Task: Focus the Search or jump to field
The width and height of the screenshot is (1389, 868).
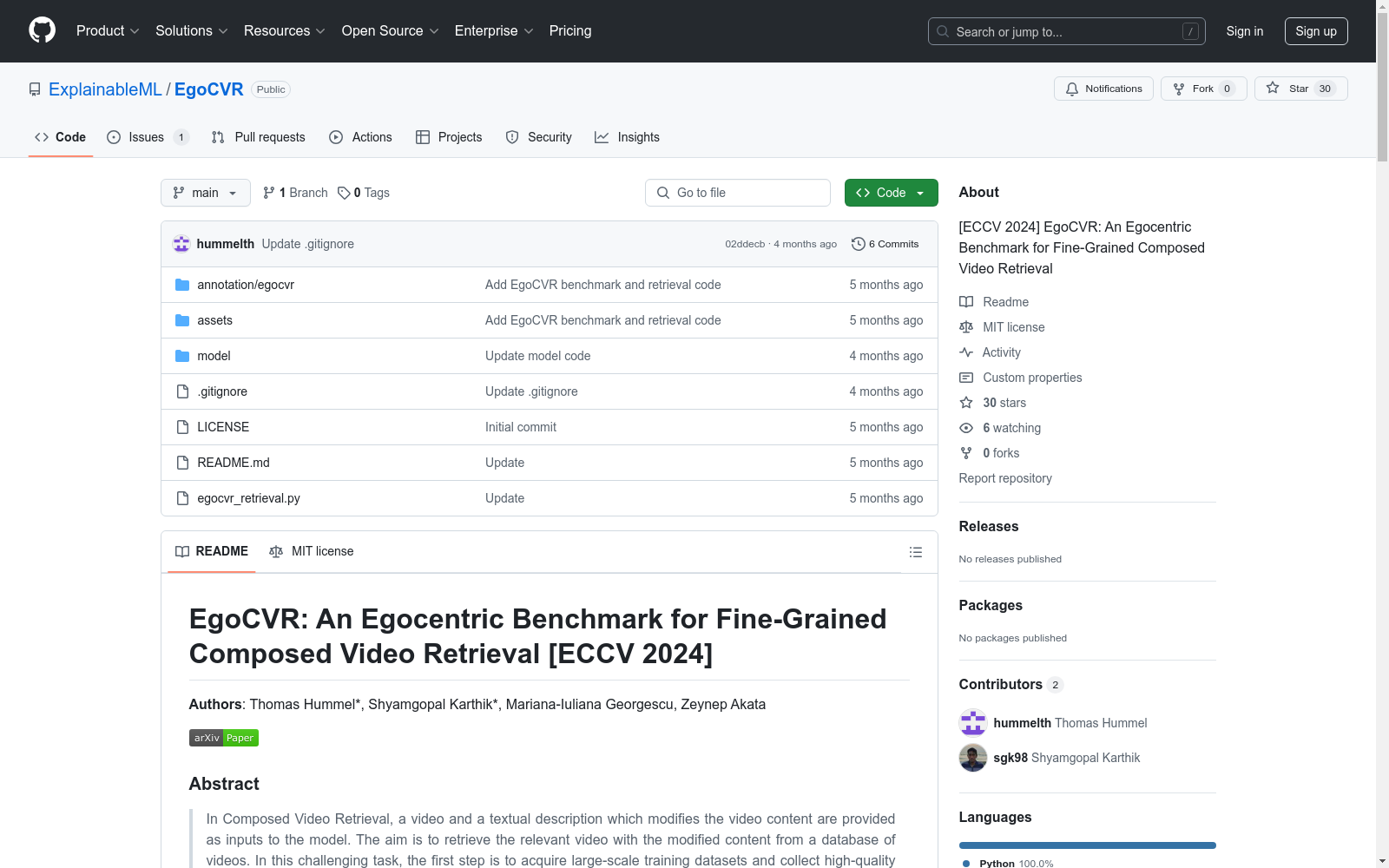Action: click(1067, 31)
